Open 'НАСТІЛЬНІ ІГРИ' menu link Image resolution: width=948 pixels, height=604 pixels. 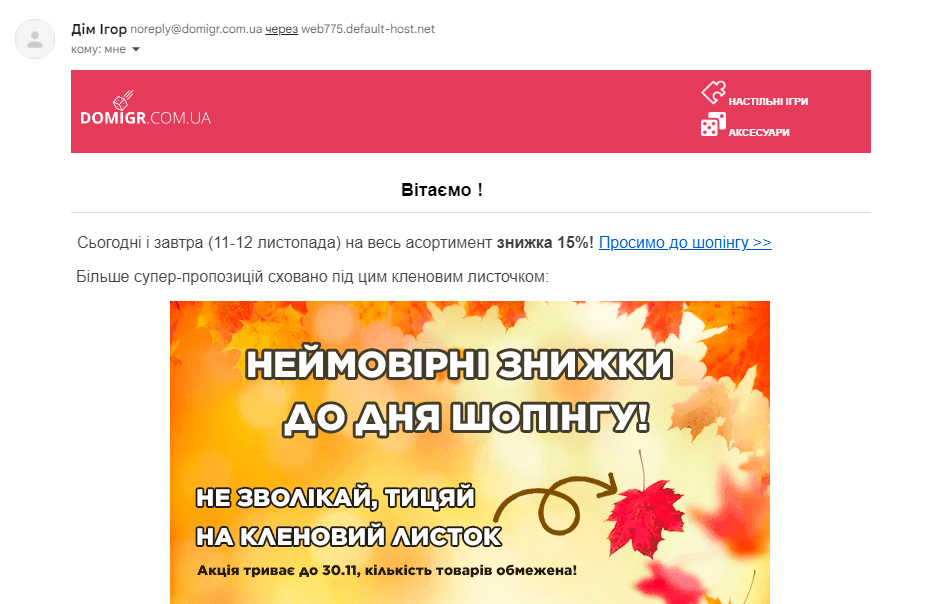click(x=768, y=102)
